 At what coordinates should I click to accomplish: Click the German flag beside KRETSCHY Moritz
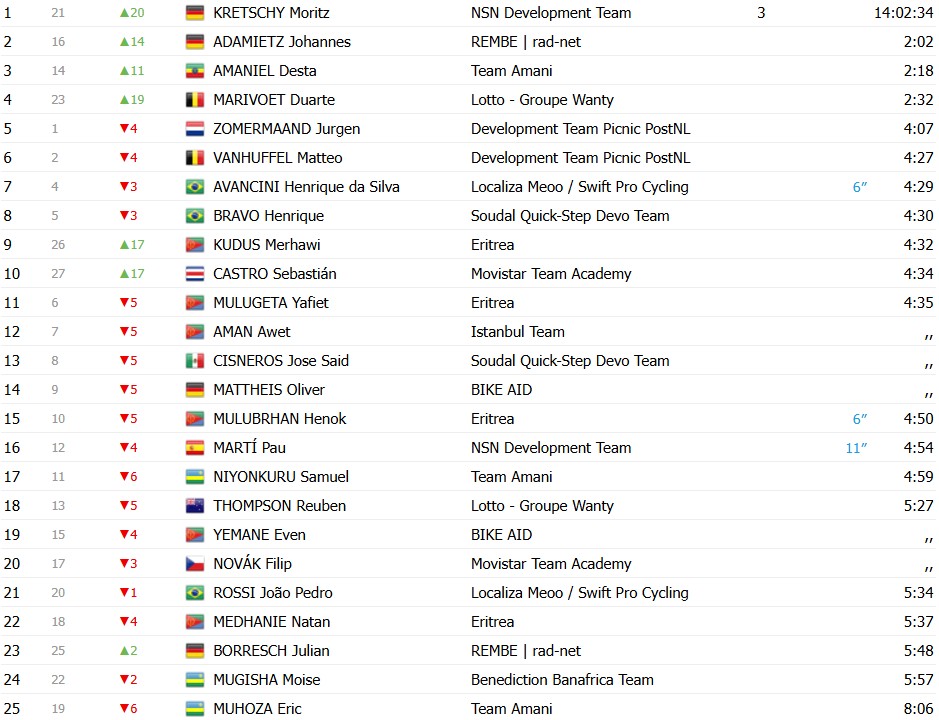[195, 13]
